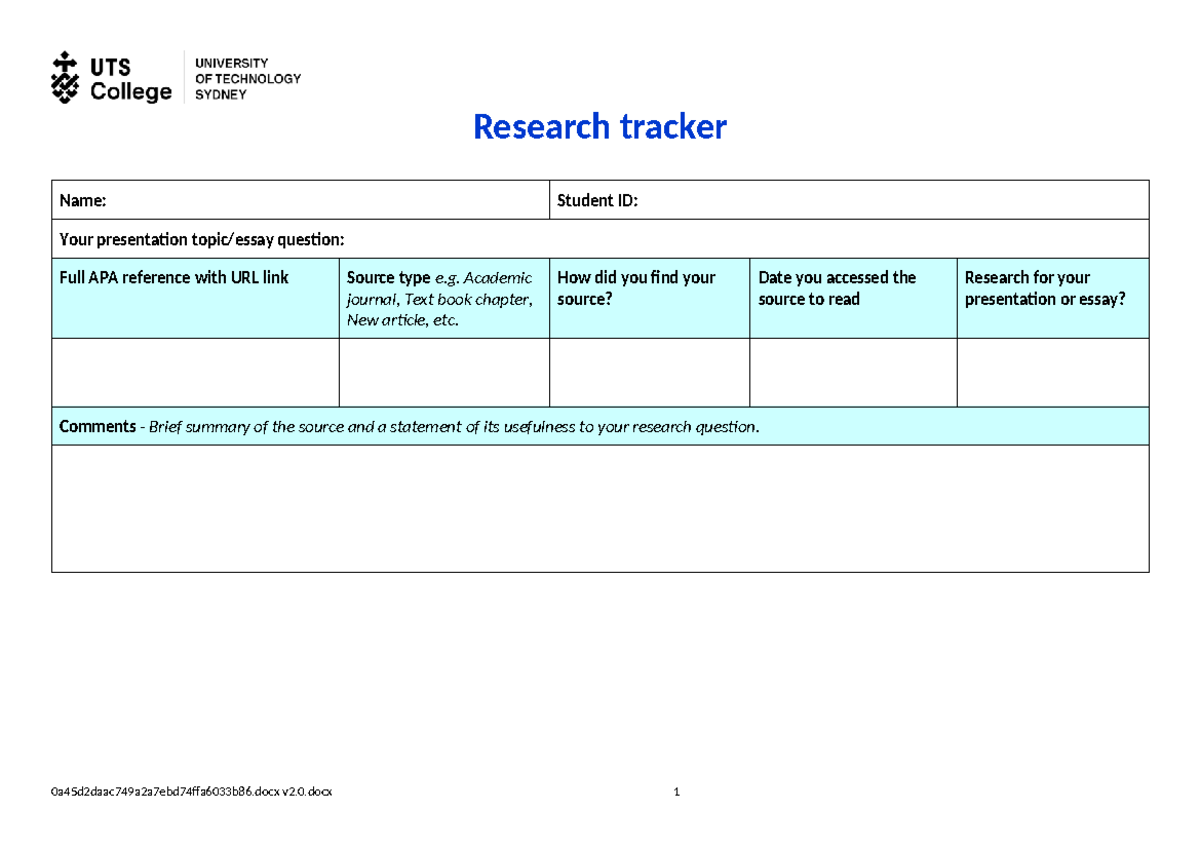Click empty cell under Full APA reference
This screenshot has width=1200, height=849.
[x=196, y=372]
